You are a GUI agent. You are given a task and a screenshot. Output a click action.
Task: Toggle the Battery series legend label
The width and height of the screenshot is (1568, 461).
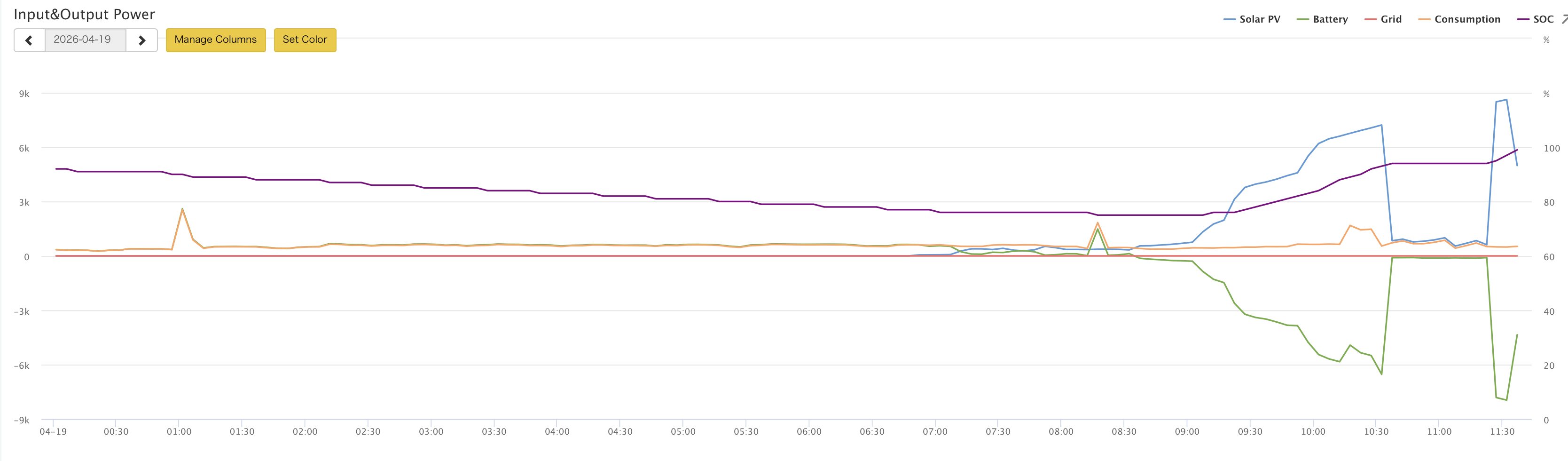[1330, 19]
